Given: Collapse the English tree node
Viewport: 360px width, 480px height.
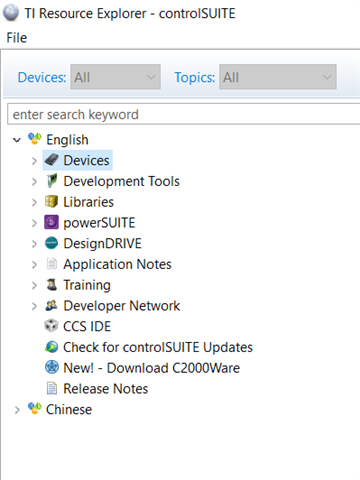Looking at the screenshot, I should [17, 140].
